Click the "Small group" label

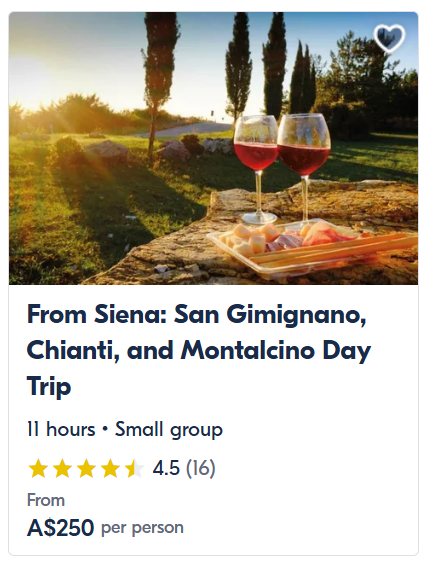pos(168,430)
